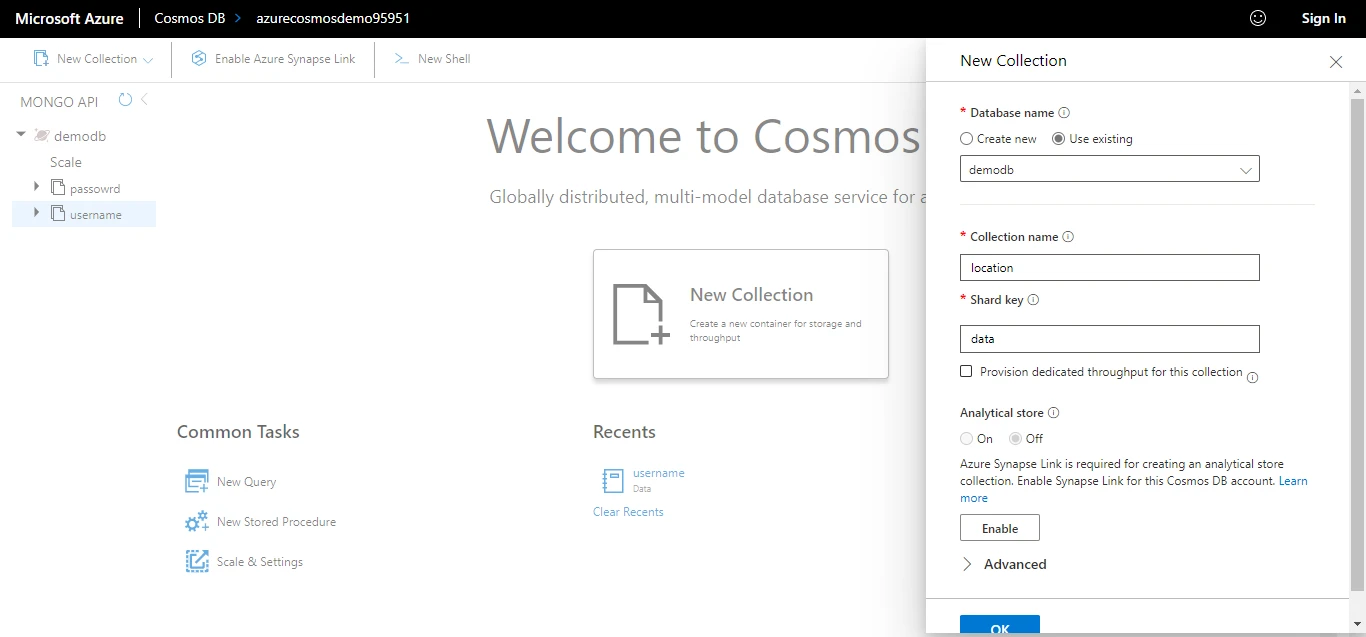This screenshot has width=1366, height=637.
Task: Open New Shell from the toolbar
Action: click(432, 59)
